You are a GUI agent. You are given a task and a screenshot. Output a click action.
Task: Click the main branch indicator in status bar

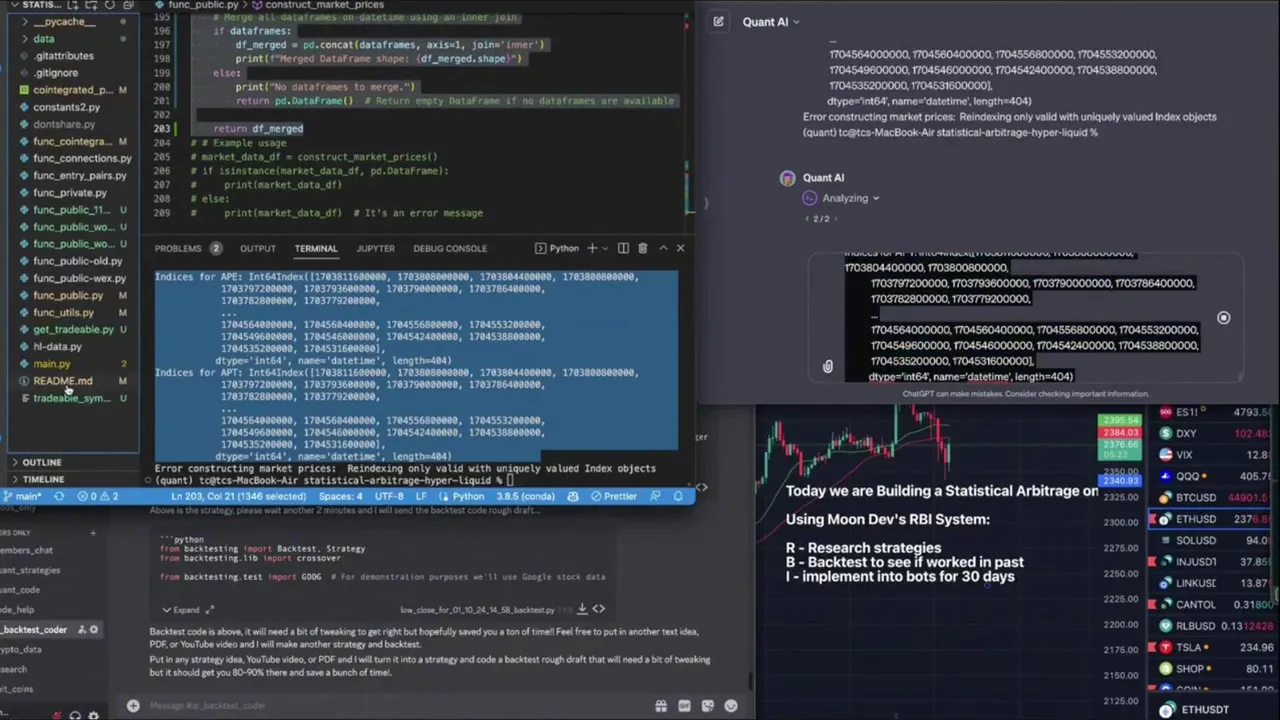(24, 496)
